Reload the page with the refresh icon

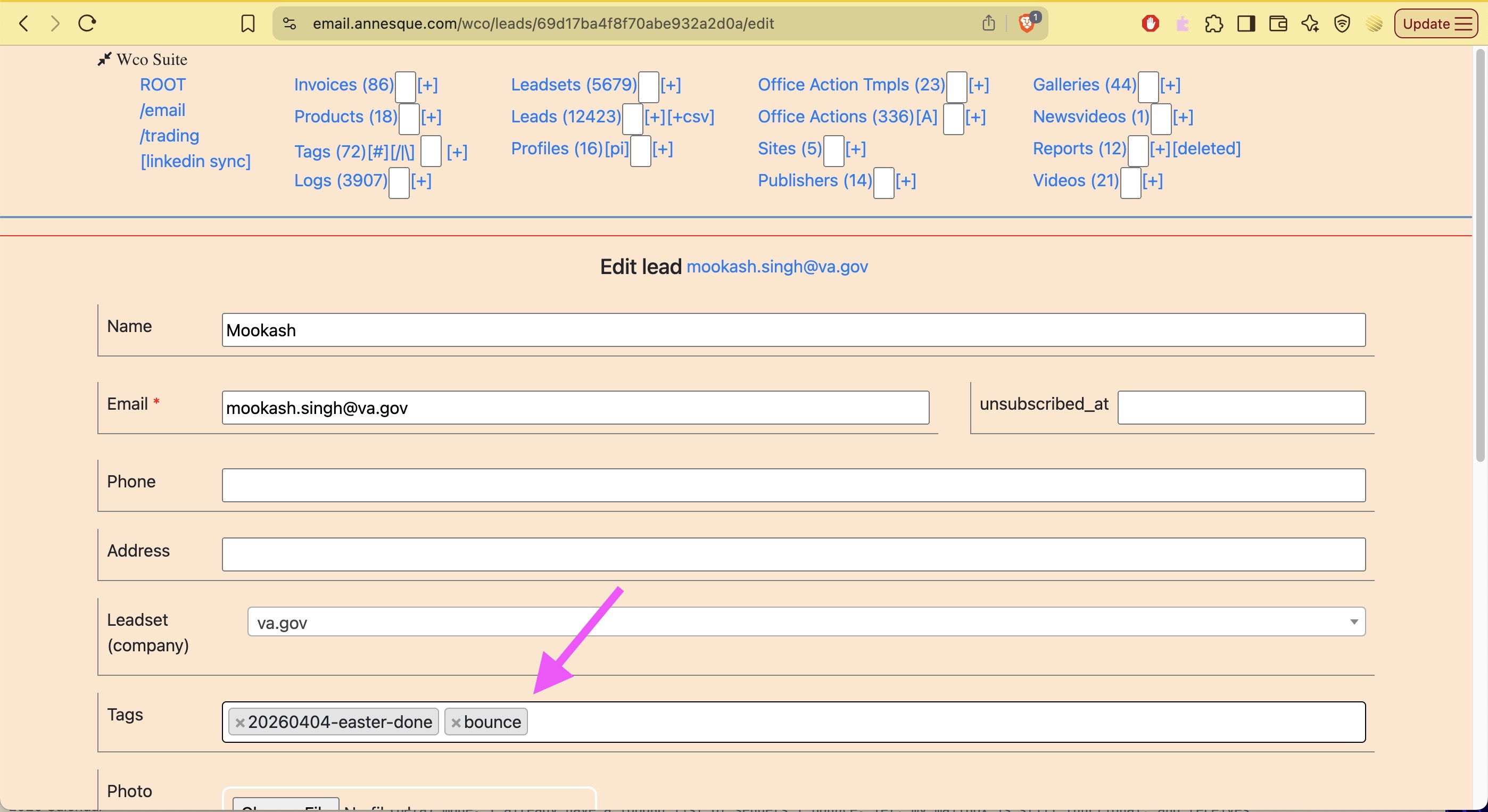87,23
